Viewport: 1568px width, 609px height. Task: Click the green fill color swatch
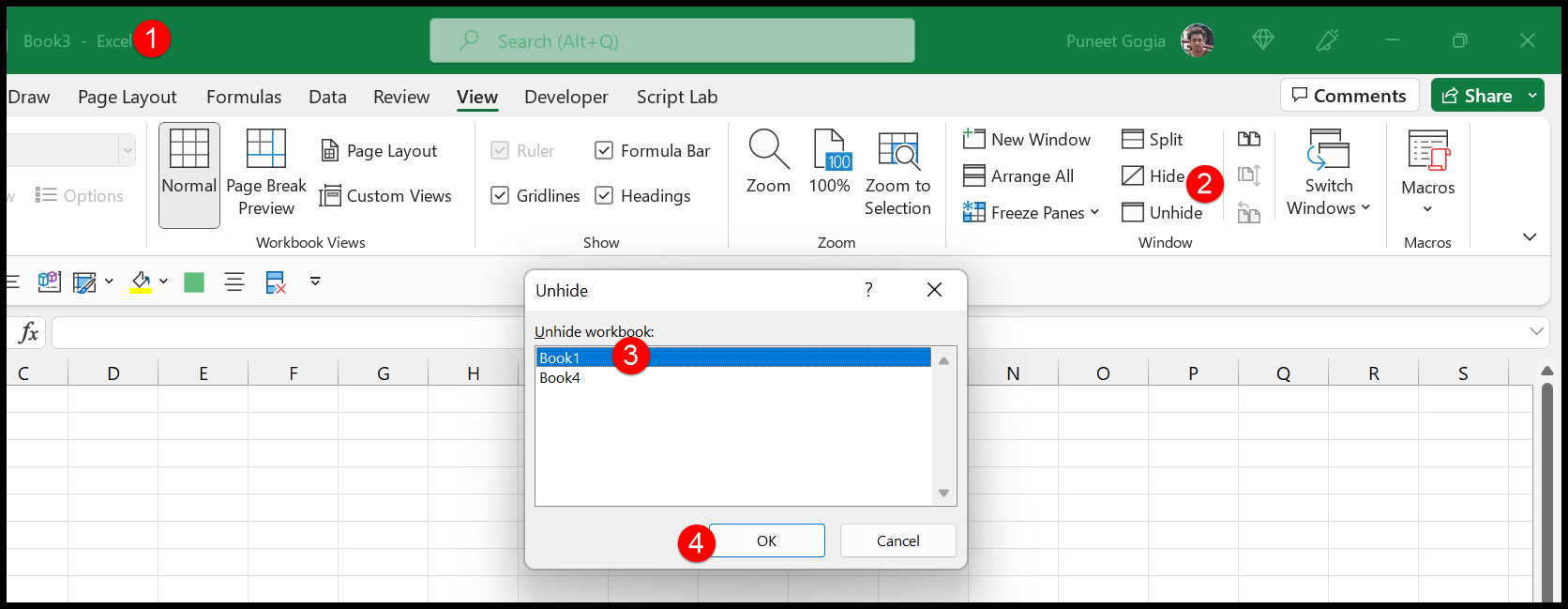click(x=194, y=282)
